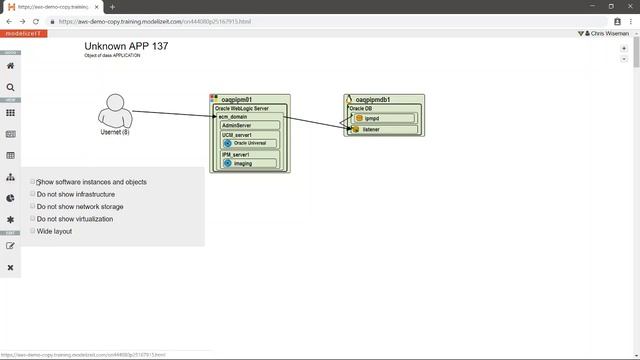Click Oracle WebLogic Server label
Image resolution: width=640 pixels, height=360 pixels.
[242, 109]
